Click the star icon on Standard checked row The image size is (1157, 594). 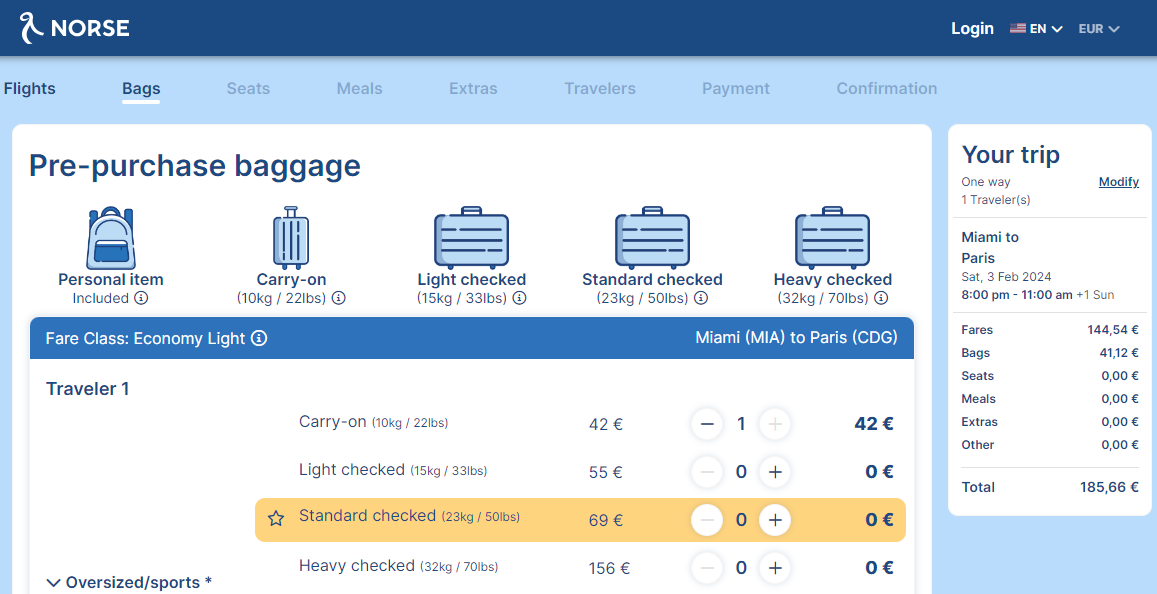[x=276, y=519]
